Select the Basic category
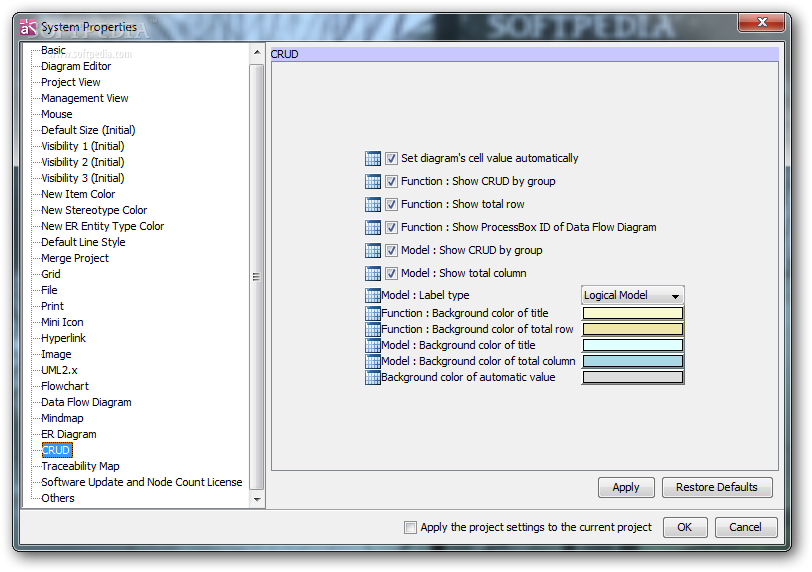This screenshot has height=572, width=812. [53, 50]
